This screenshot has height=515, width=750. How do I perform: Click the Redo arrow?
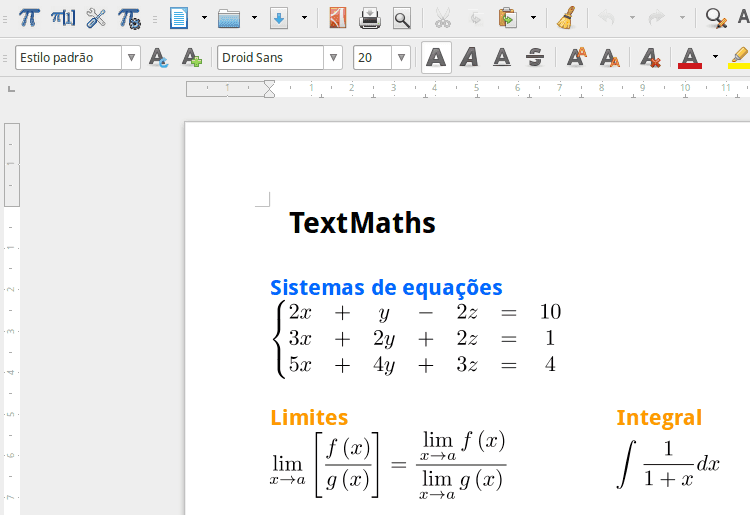(657, 18)
